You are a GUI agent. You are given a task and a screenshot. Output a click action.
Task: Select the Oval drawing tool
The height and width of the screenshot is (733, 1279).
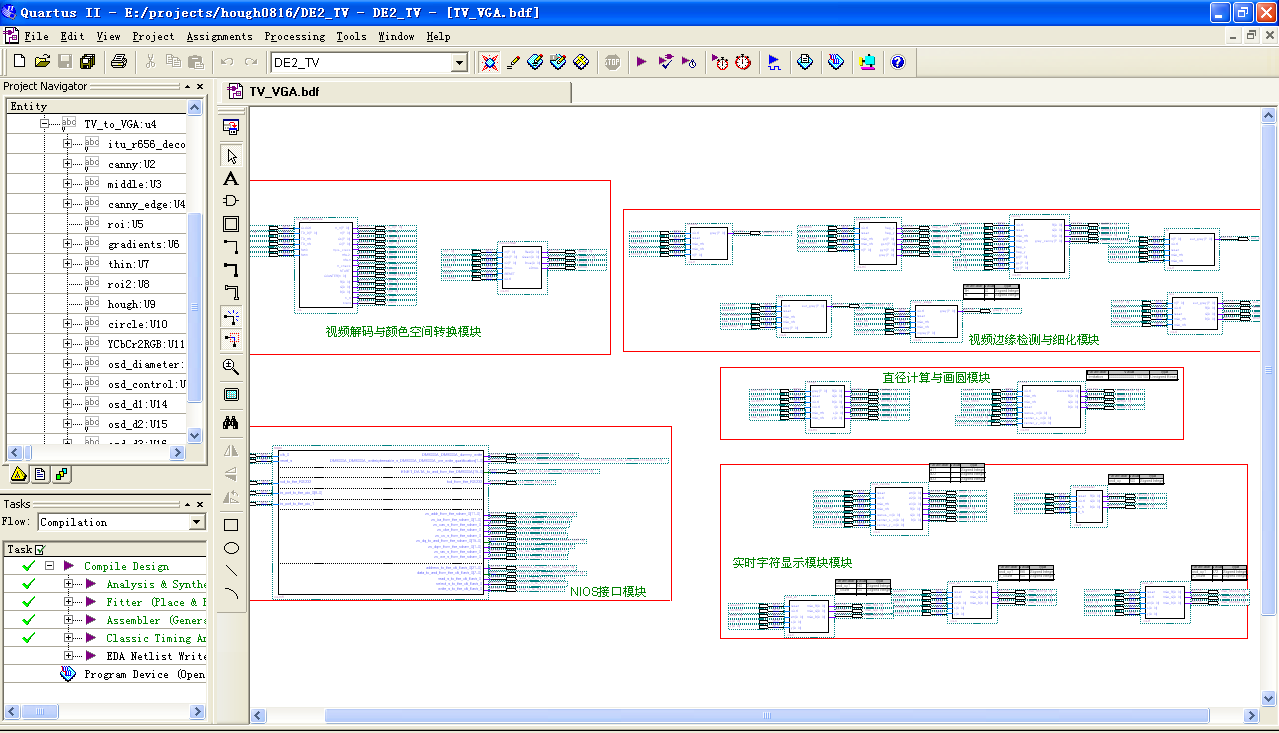pyautogui.click(x=231, y=548)
